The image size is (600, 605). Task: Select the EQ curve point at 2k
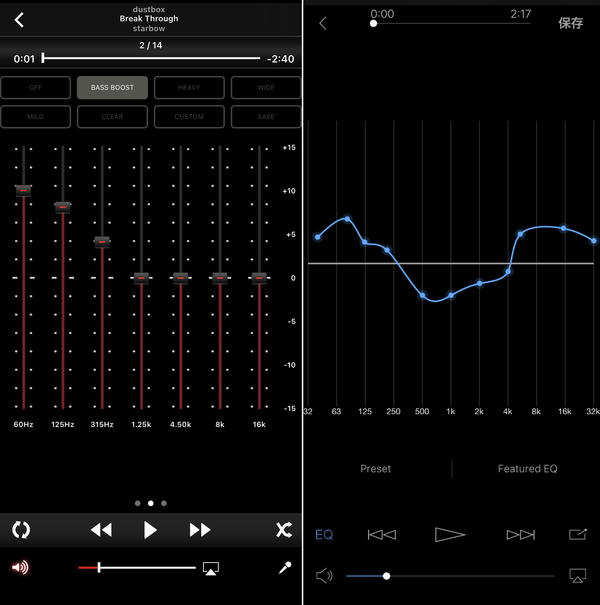pyautogui.click(x=480, y=284)
